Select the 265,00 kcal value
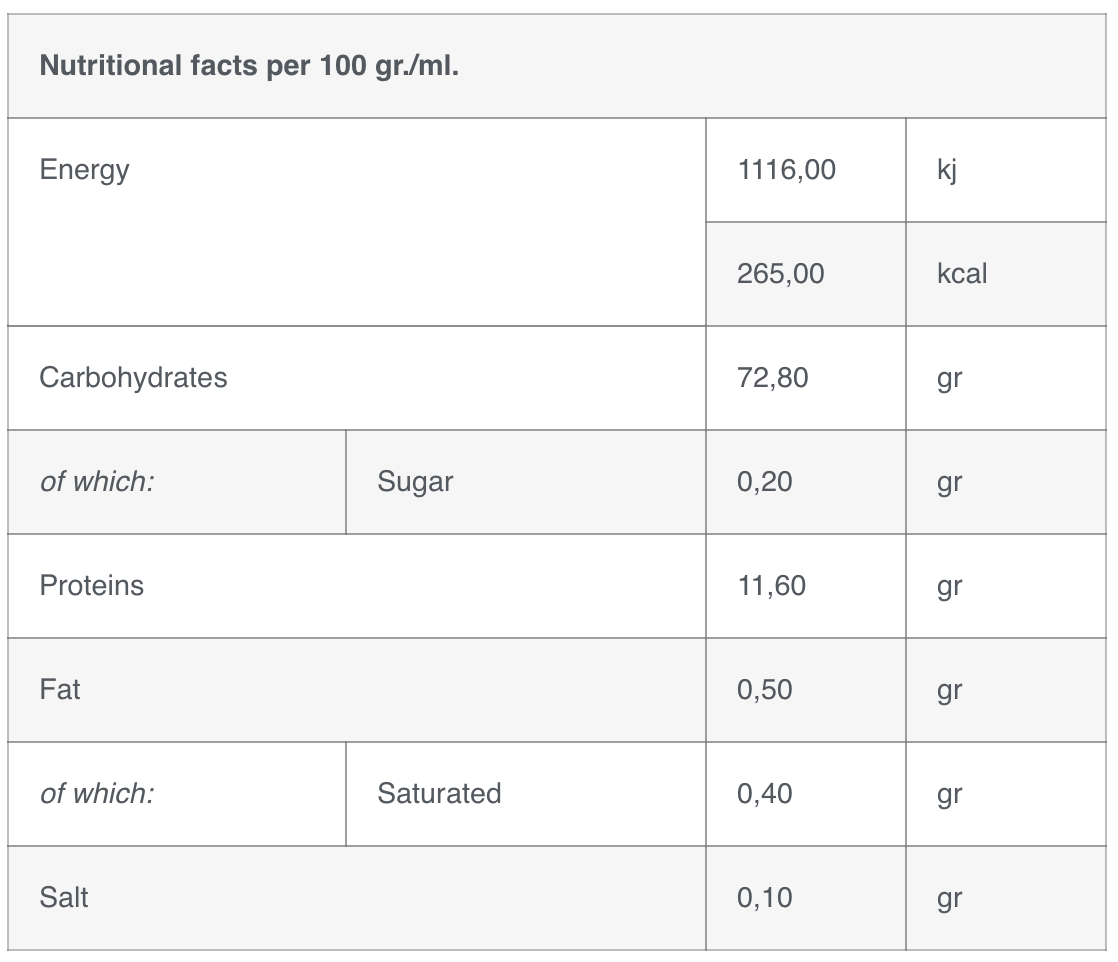This screenshot has width=1118, height=962. [x=780, y=274]
